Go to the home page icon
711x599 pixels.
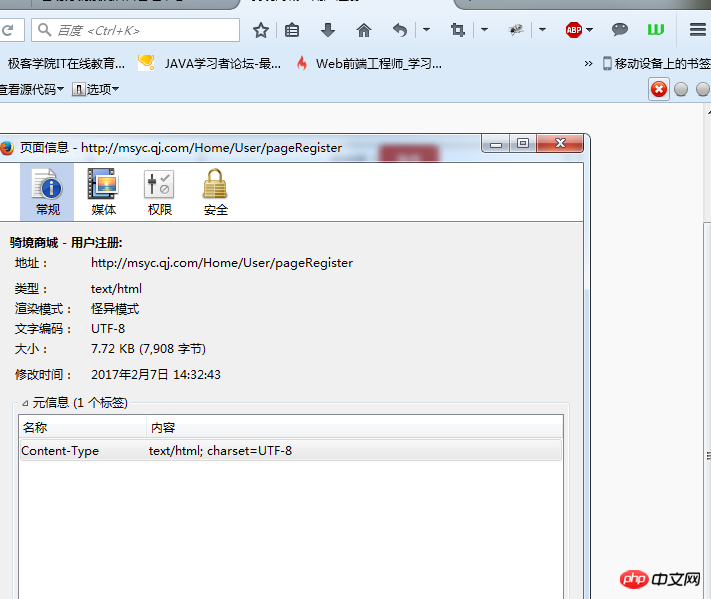click(364, 30)
